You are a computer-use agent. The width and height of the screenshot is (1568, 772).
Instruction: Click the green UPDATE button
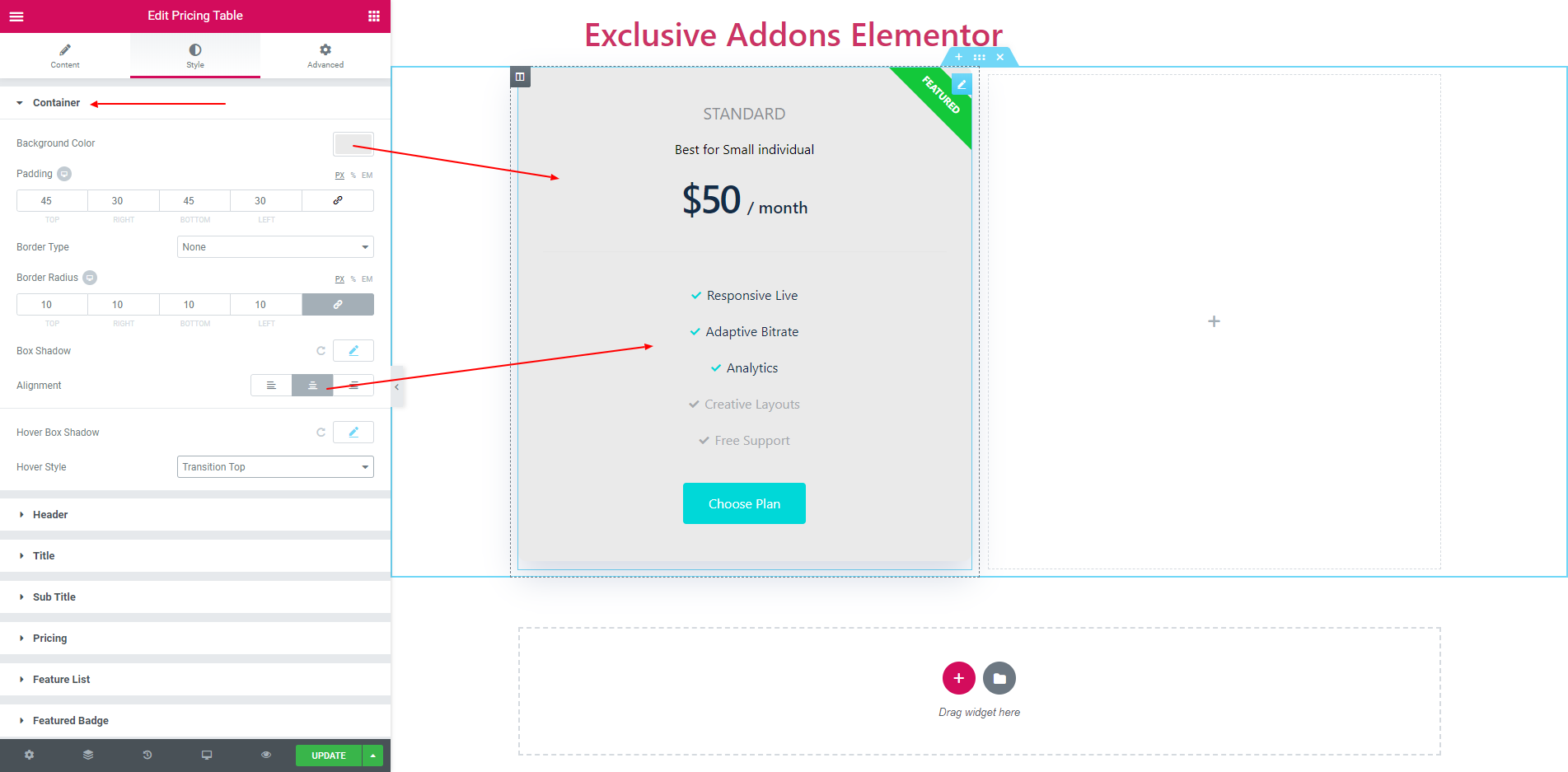329,756
